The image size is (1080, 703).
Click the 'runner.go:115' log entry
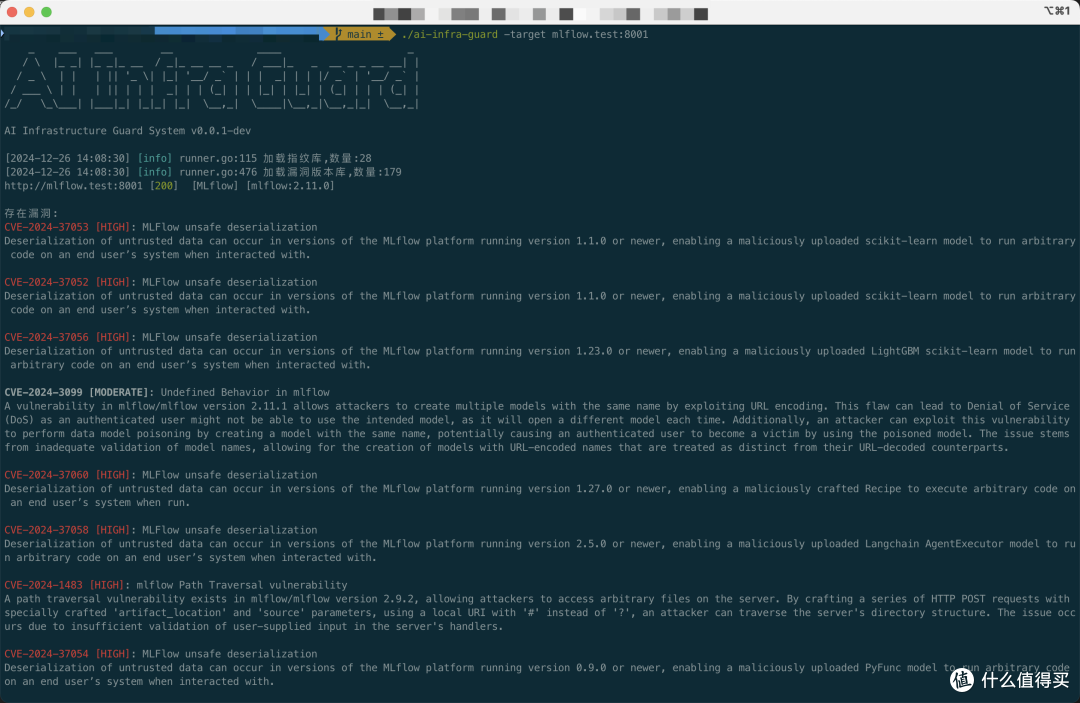click(x=218, y=158)
